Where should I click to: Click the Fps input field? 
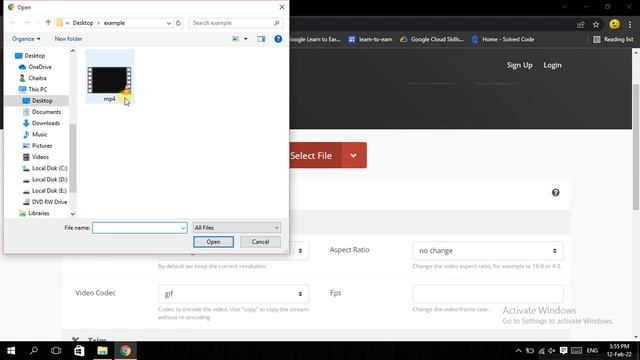tap(488, 293)
